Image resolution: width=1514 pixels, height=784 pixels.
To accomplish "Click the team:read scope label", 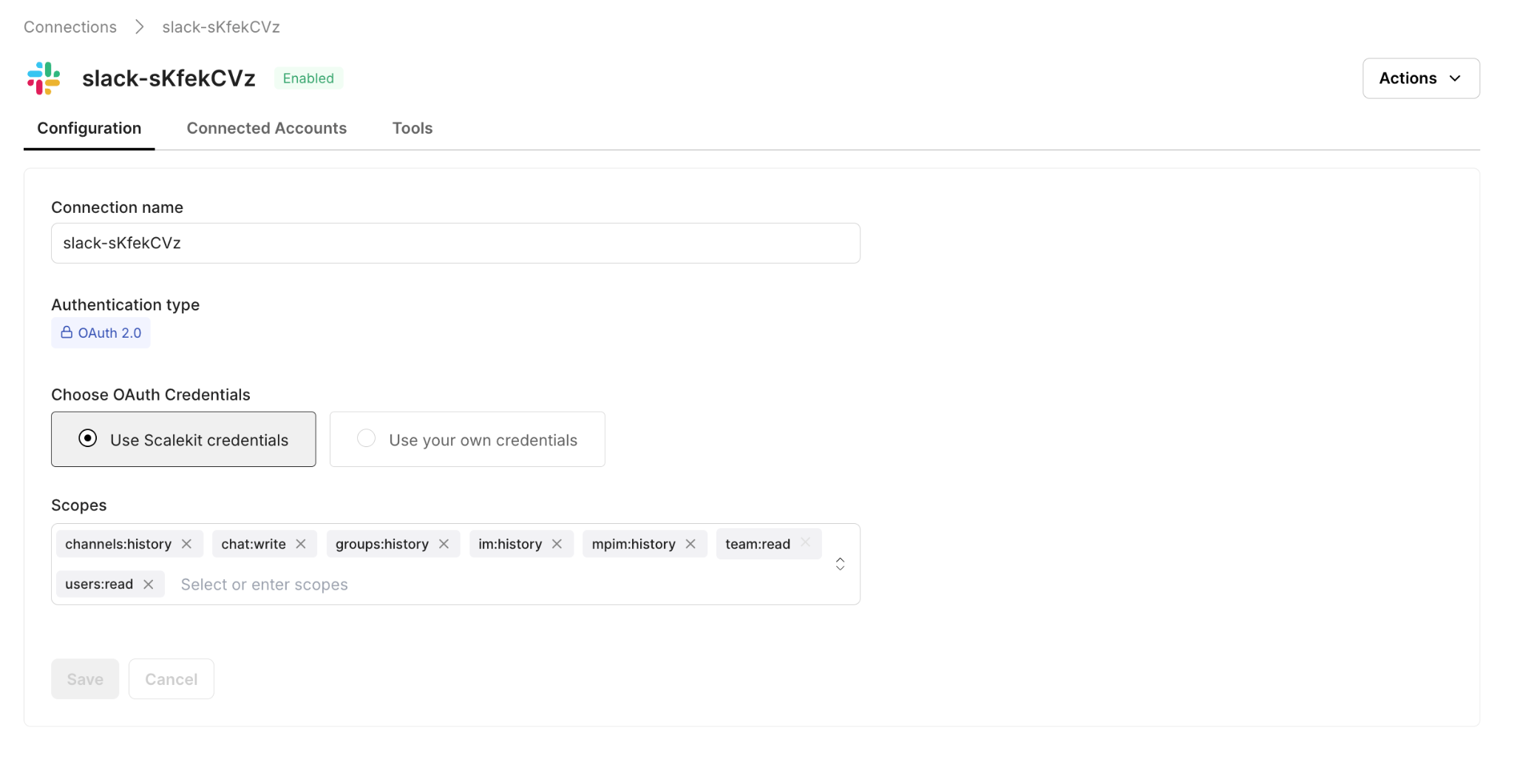I will coord(758,544).
